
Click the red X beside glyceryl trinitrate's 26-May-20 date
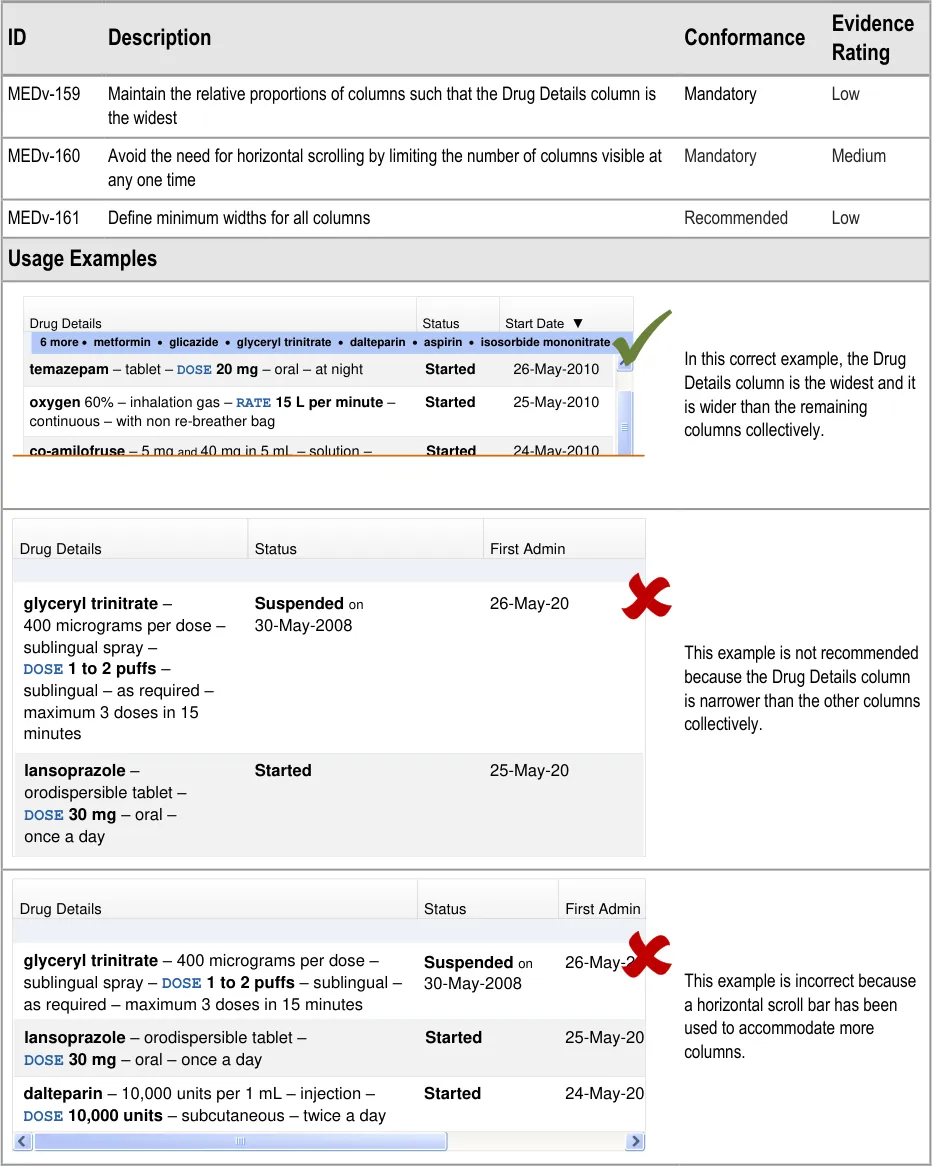[646, 596]
